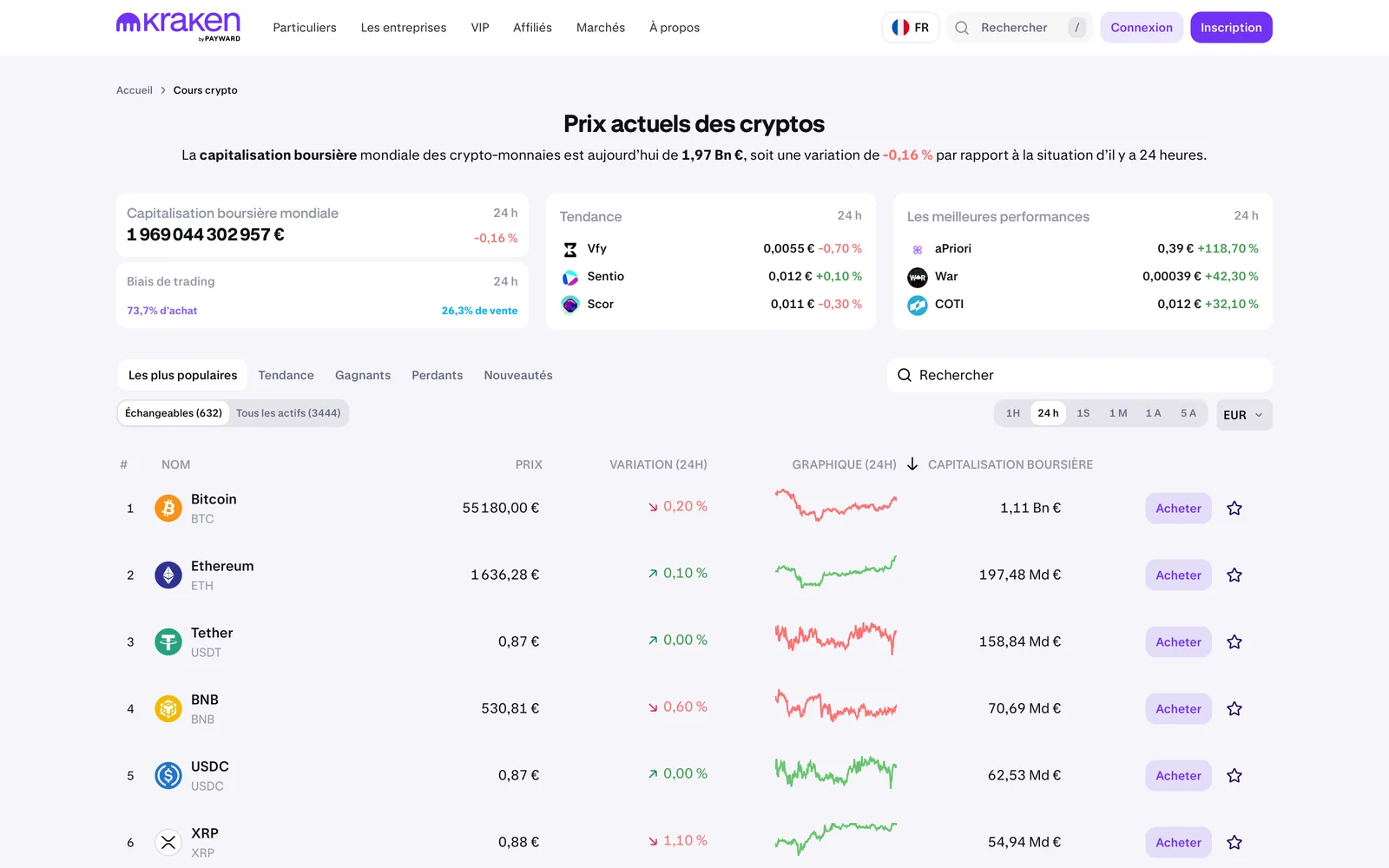Image resolution: width=1389 pixels, height=868 pixels.
Task: Select the Tendance tab
Action: pyautogui.click(x=286, y=375)
